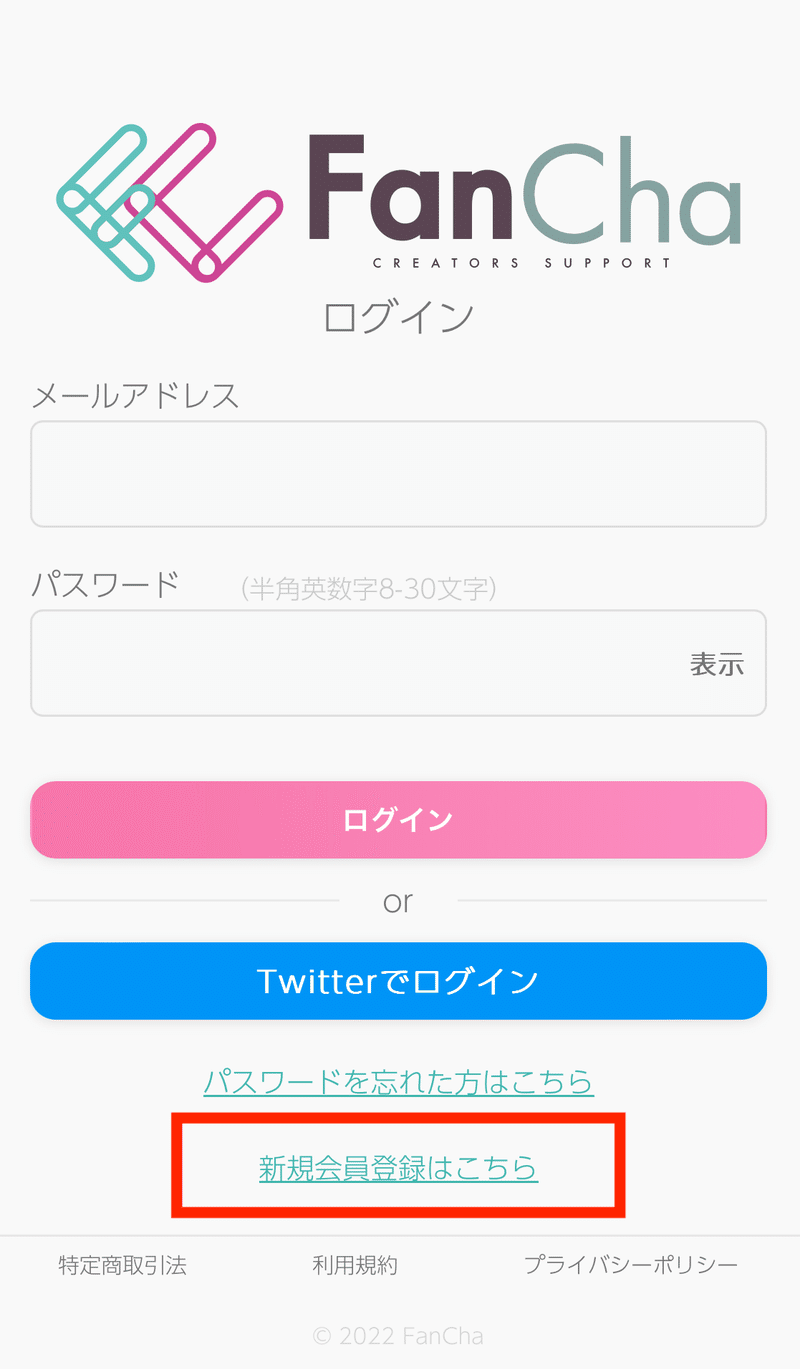Open the 特定商取引法 footer link
The height and width of the screenshot is (1369, 800).
122,1265
